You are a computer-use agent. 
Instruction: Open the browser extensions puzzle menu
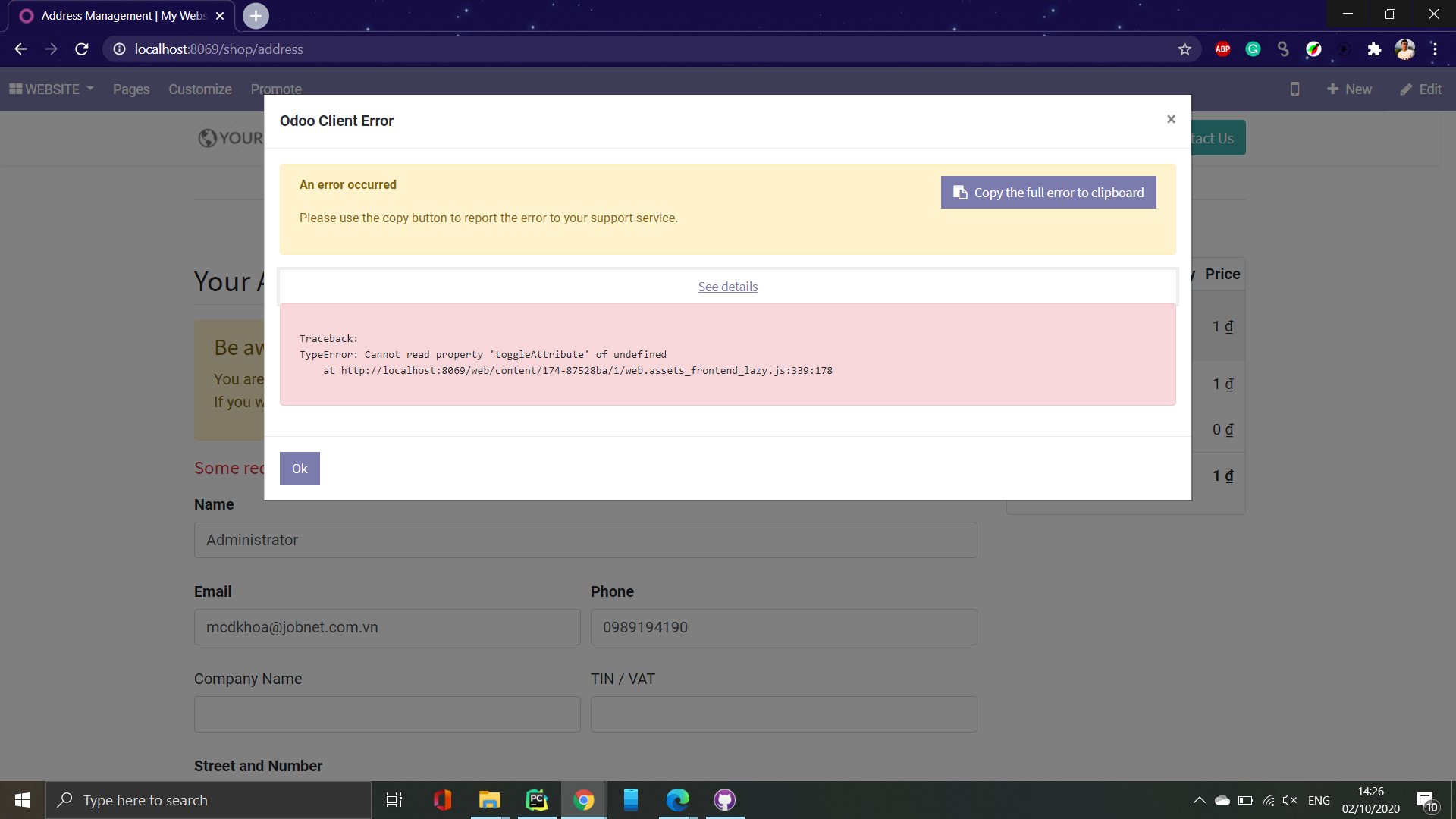click(1374, 49)
